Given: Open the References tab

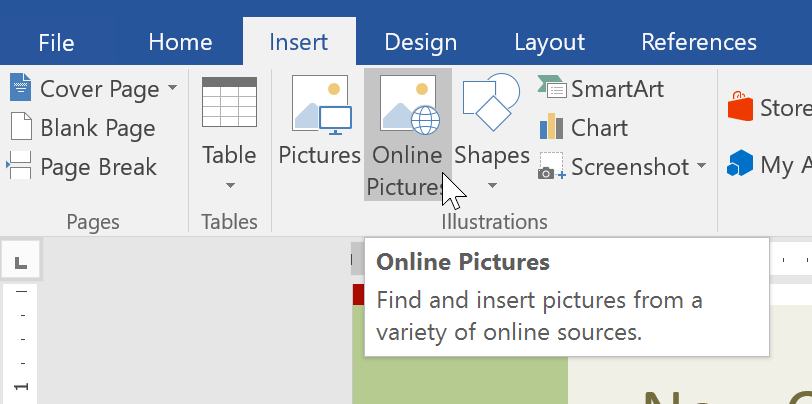Looking at the screenshot, I should (699, 42).
